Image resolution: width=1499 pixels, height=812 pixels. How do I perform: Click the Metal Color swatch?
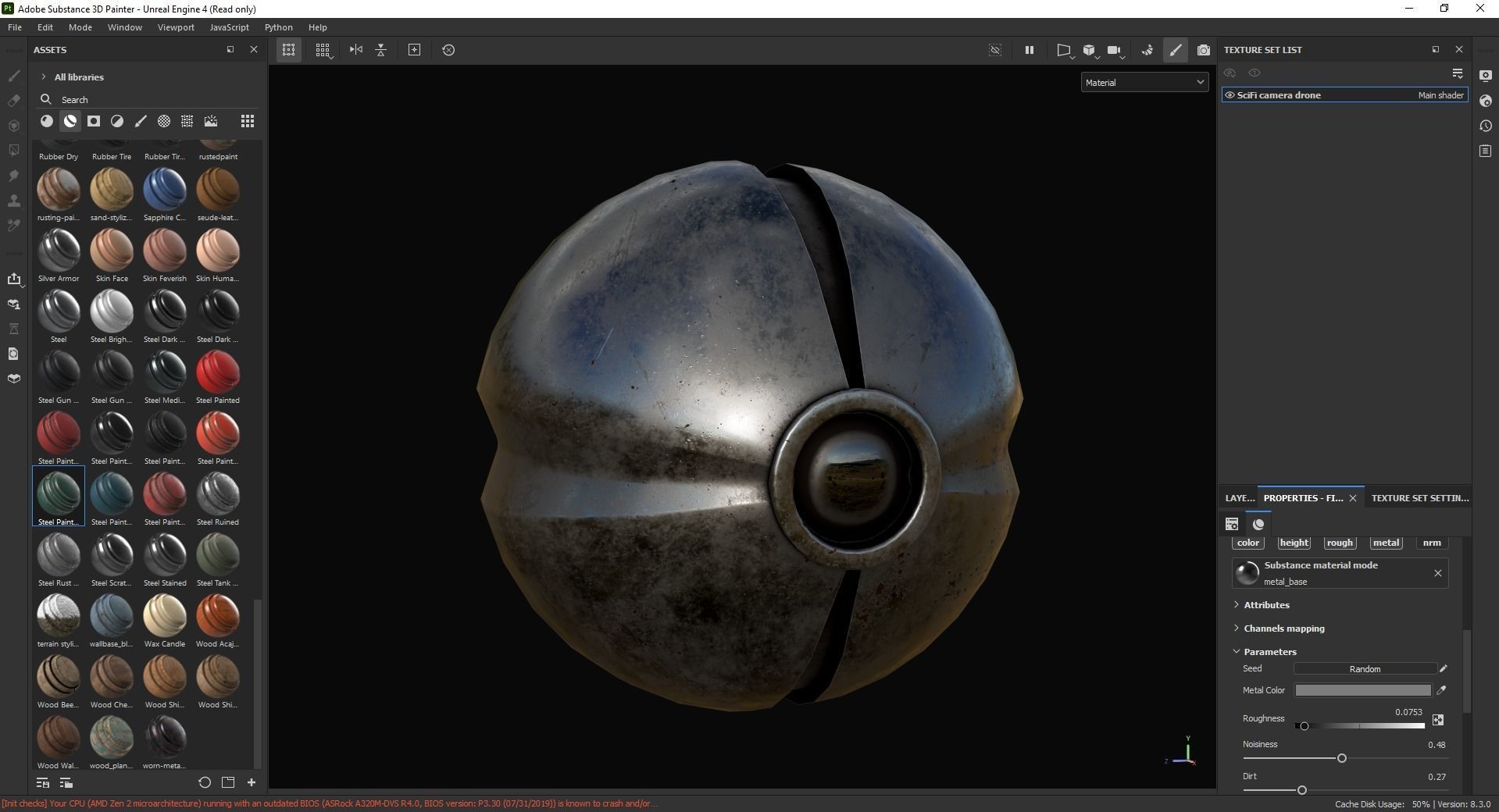pyautogui.click(x=1363, y=690)
